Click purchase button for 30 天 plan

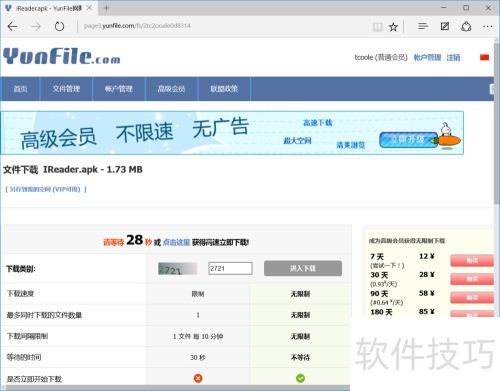[x=472, y=279]
